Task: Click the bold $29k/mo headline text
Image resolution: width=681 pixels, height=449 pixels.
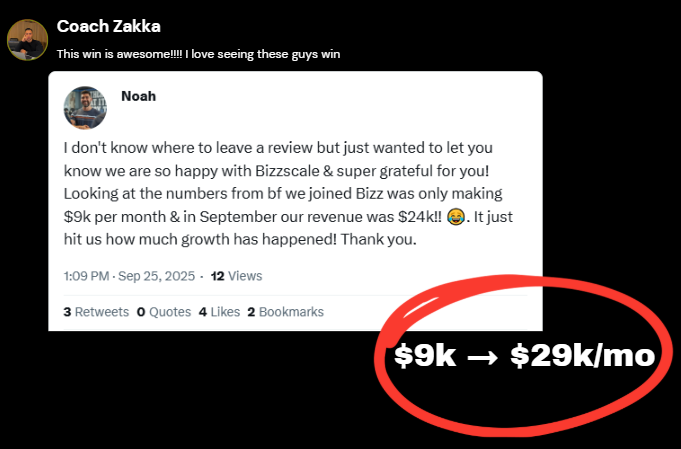Action: coord(583,356)
